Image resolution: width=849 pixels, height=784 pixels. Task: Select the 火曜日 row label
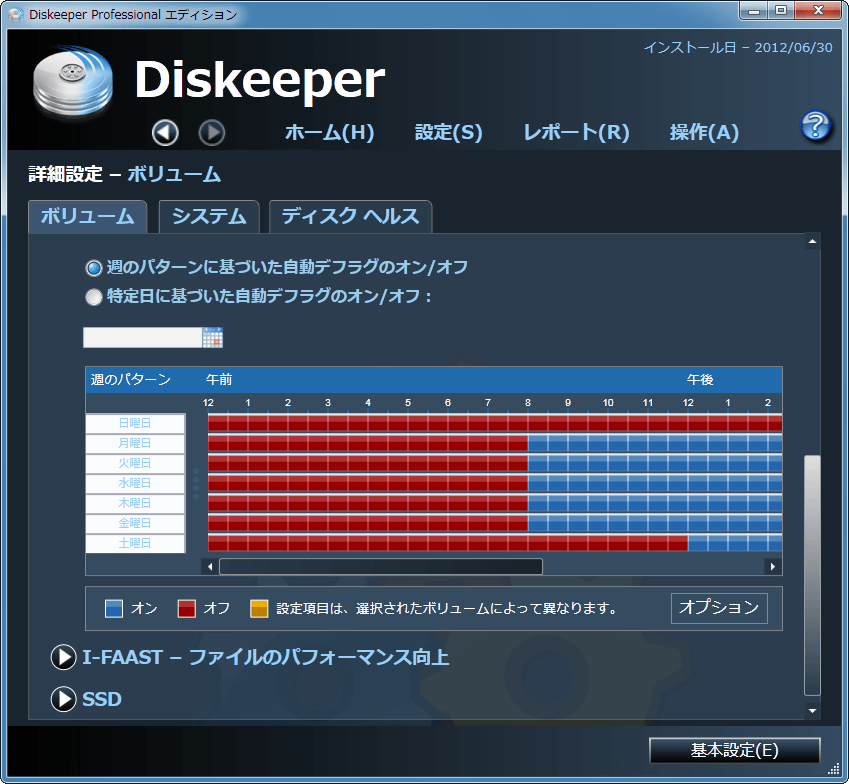click(135, 463)
